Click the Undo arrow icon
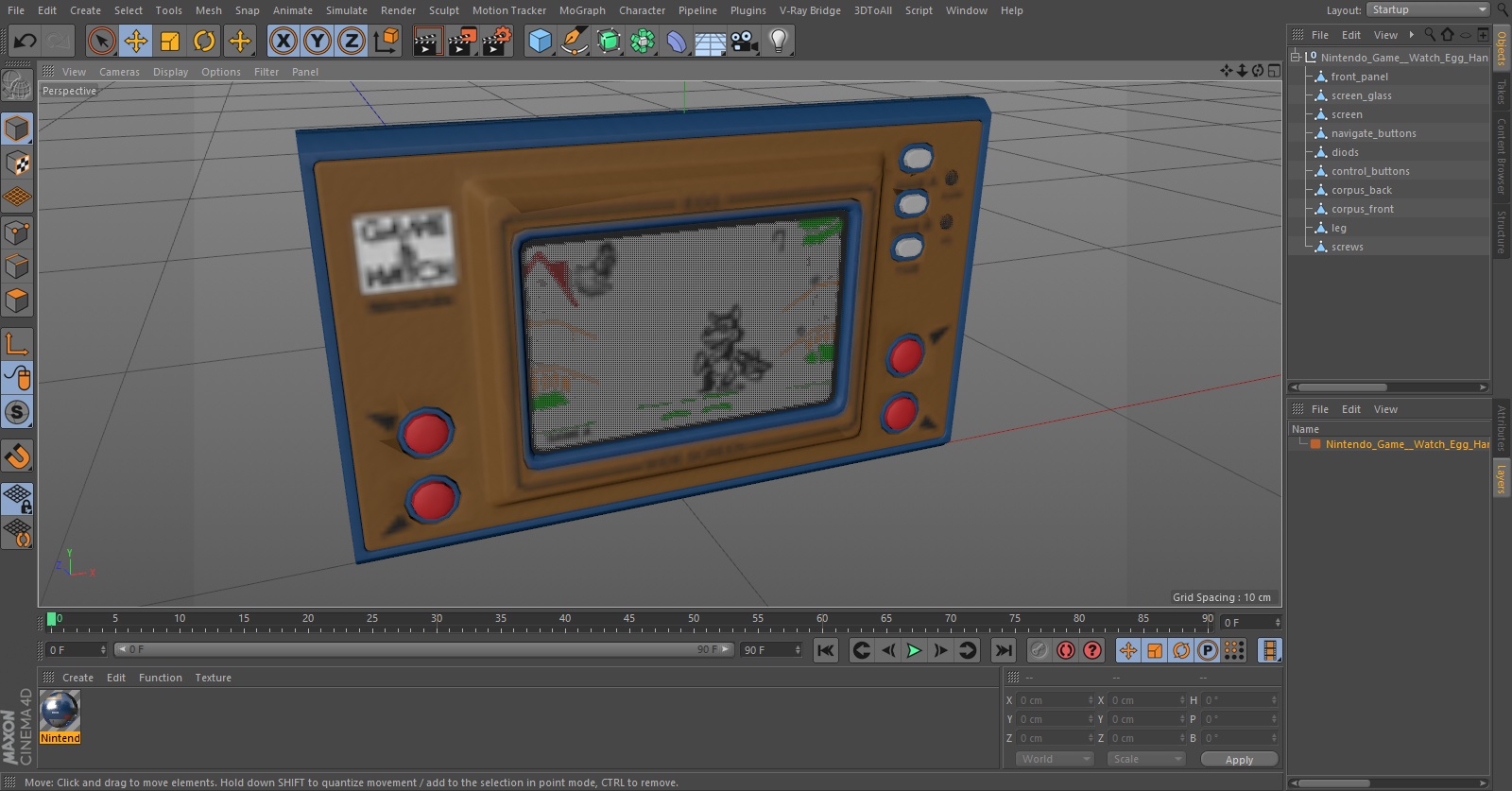 [x=26, y=41]
